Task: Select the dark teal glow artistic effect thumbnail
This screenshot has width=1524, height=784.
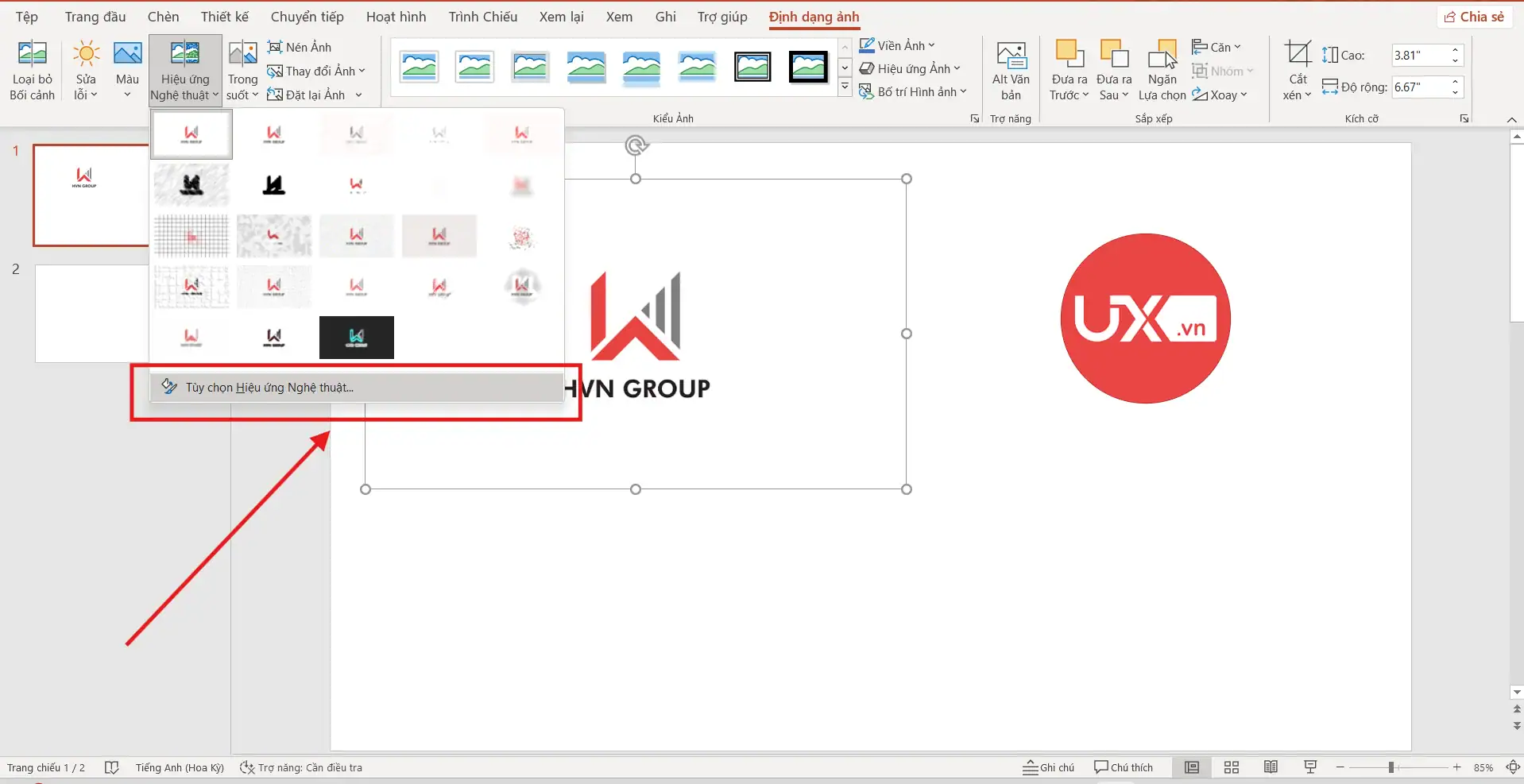Action: tap(357, 338)
